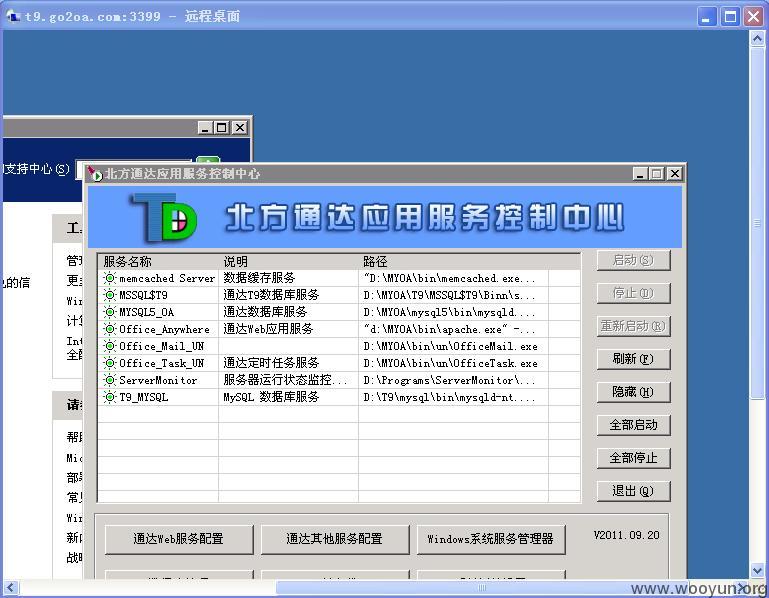
Task: Stop all services with 全部停止
Action: 633,458
